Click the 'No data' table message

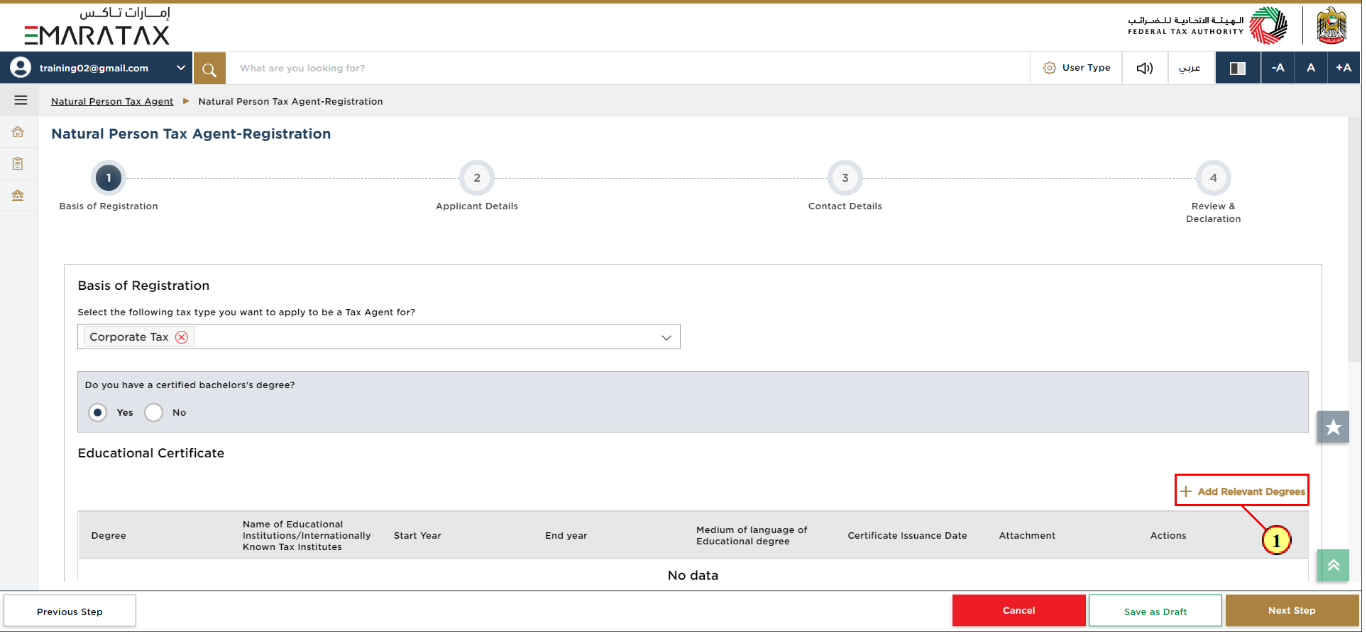coord(693,575)
